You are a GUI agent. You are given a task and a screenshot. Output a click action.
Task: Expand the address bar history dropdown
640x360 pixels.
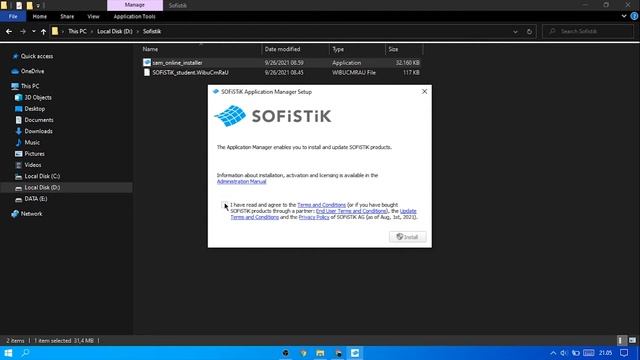[x=515, y=31]
